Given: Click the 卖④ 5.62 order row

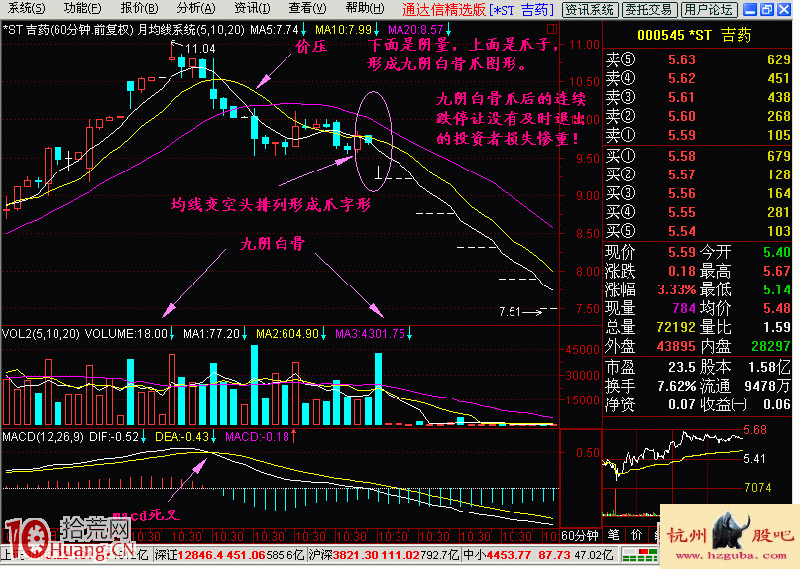Looking at the screenshot, I should coord(697,79).
